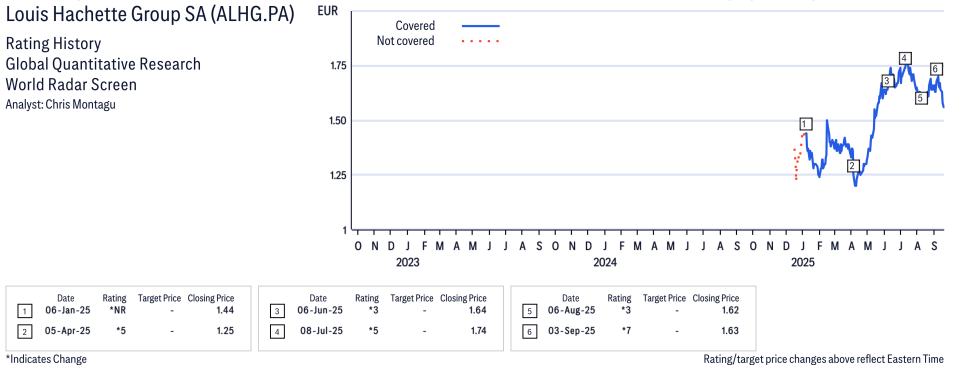Select chart marker 3 on the price line
This screenshot has height=365, width=955.
pyautogui.click(x=887, y=81)
